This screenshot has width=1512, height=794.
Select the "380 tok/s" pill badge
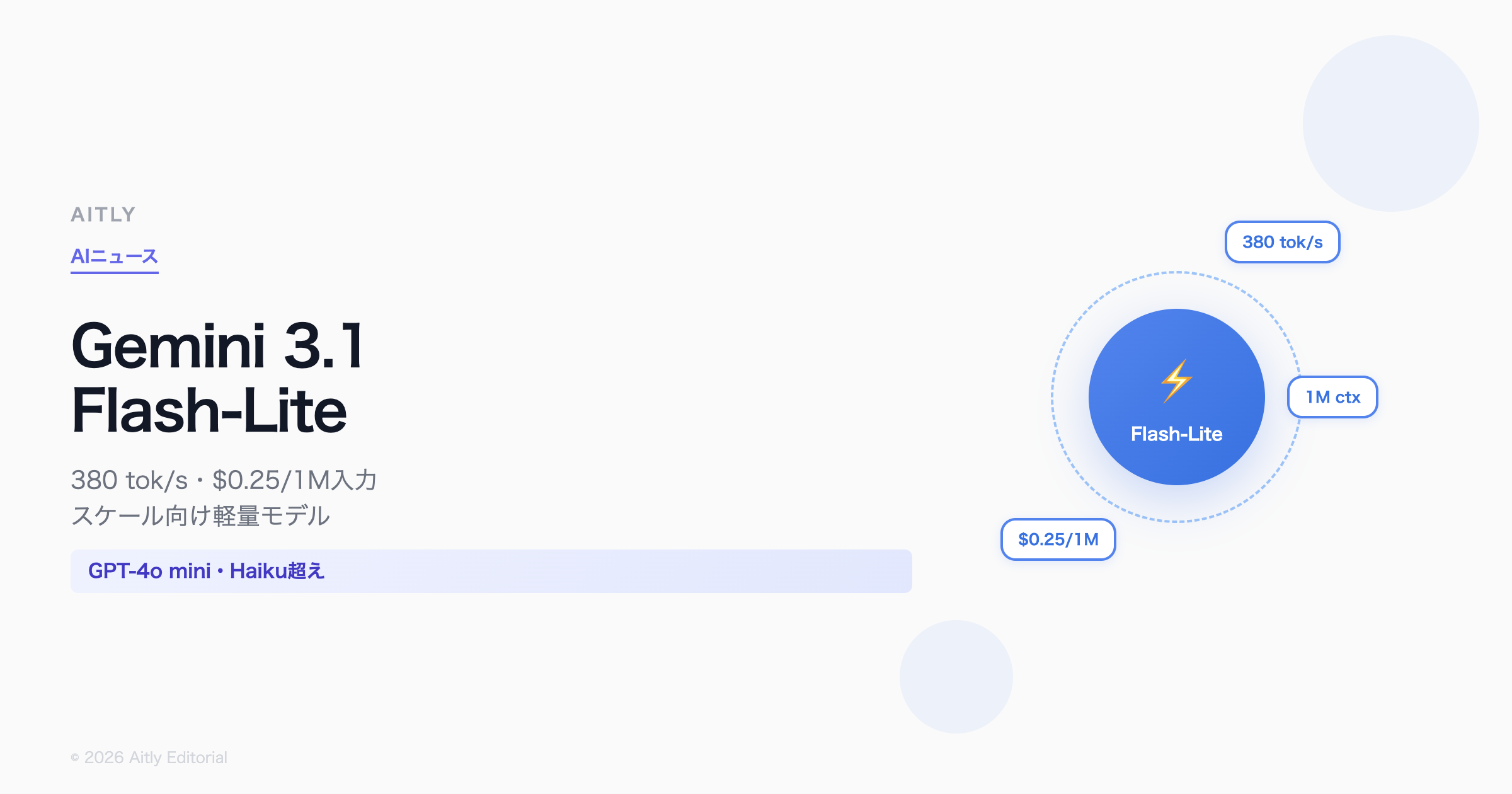point(1282,242)
